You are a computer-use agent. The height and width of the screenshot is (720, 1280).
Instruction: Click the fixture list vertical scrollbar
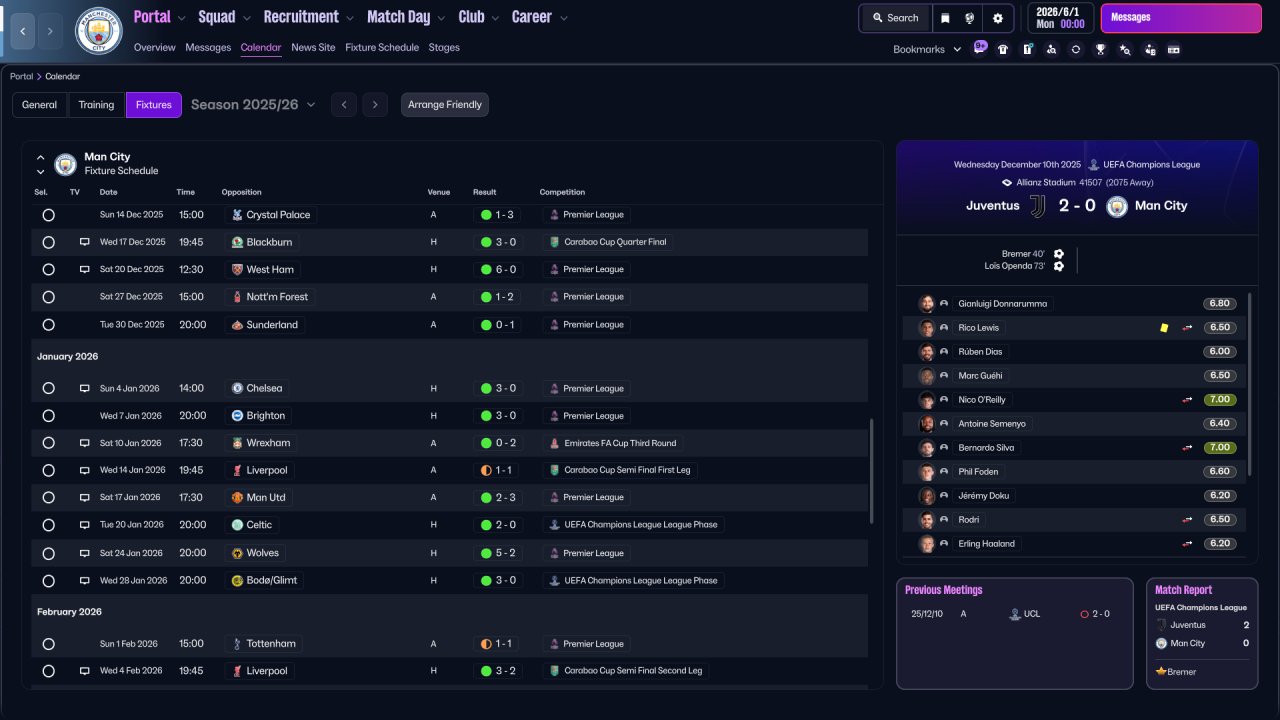(872, 470)
